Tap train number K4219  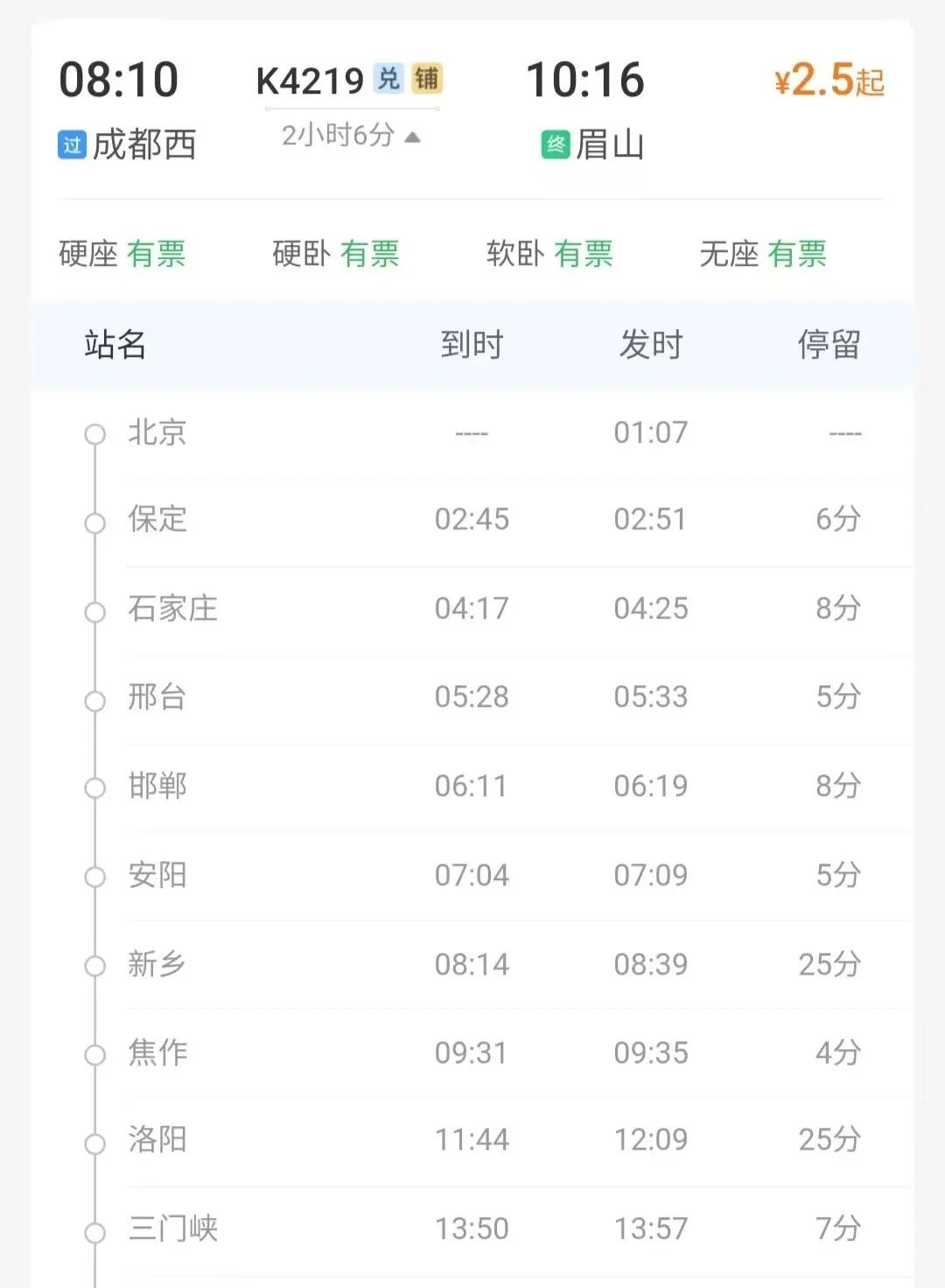[310, 81]
